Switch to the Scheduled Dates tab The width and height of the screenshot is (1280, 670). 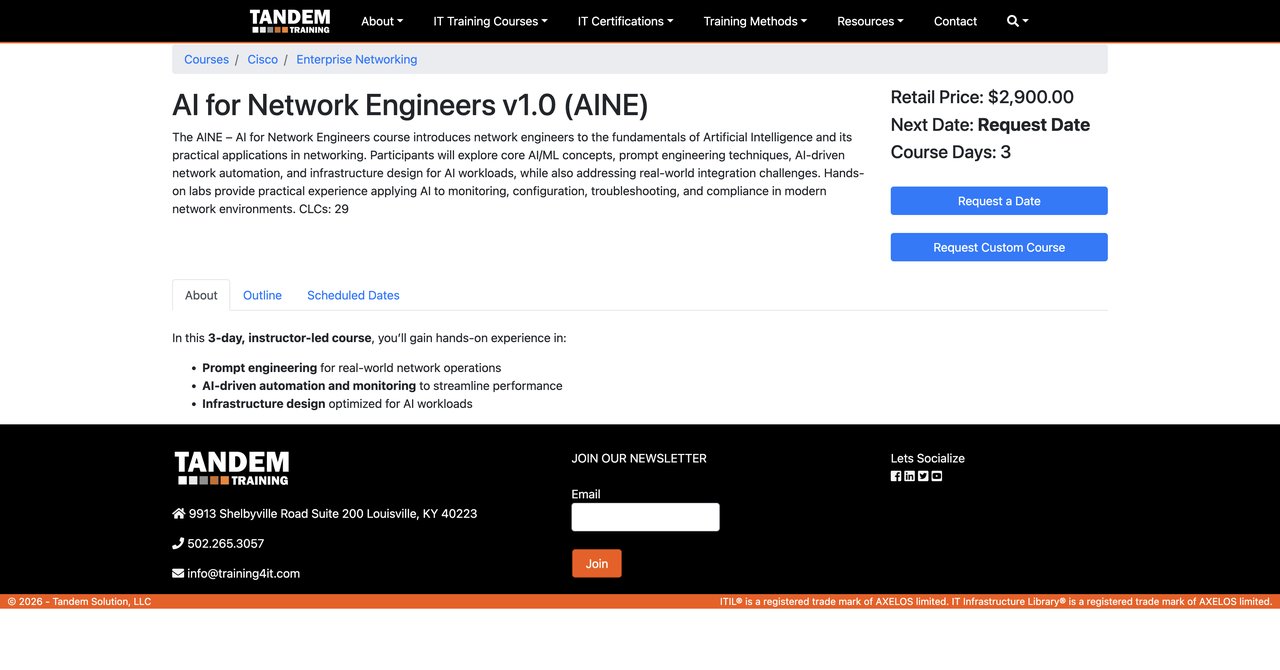[x=353, y=295]
